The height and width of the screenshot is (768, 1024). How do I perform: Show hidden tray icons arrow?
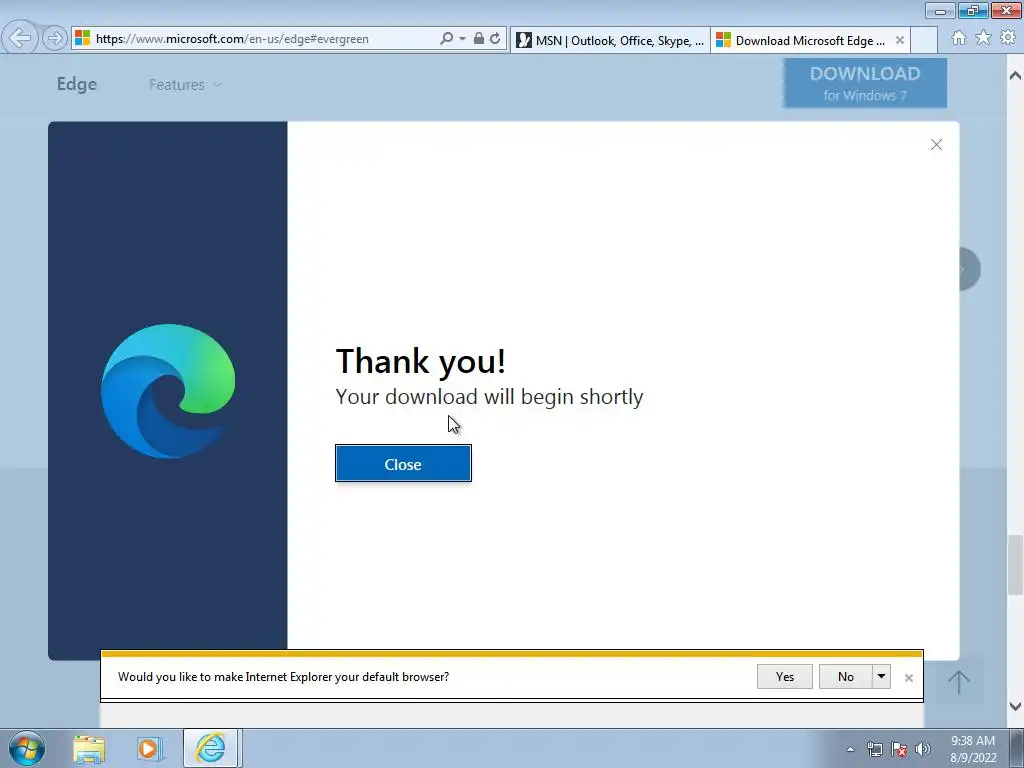click(850, 749)
